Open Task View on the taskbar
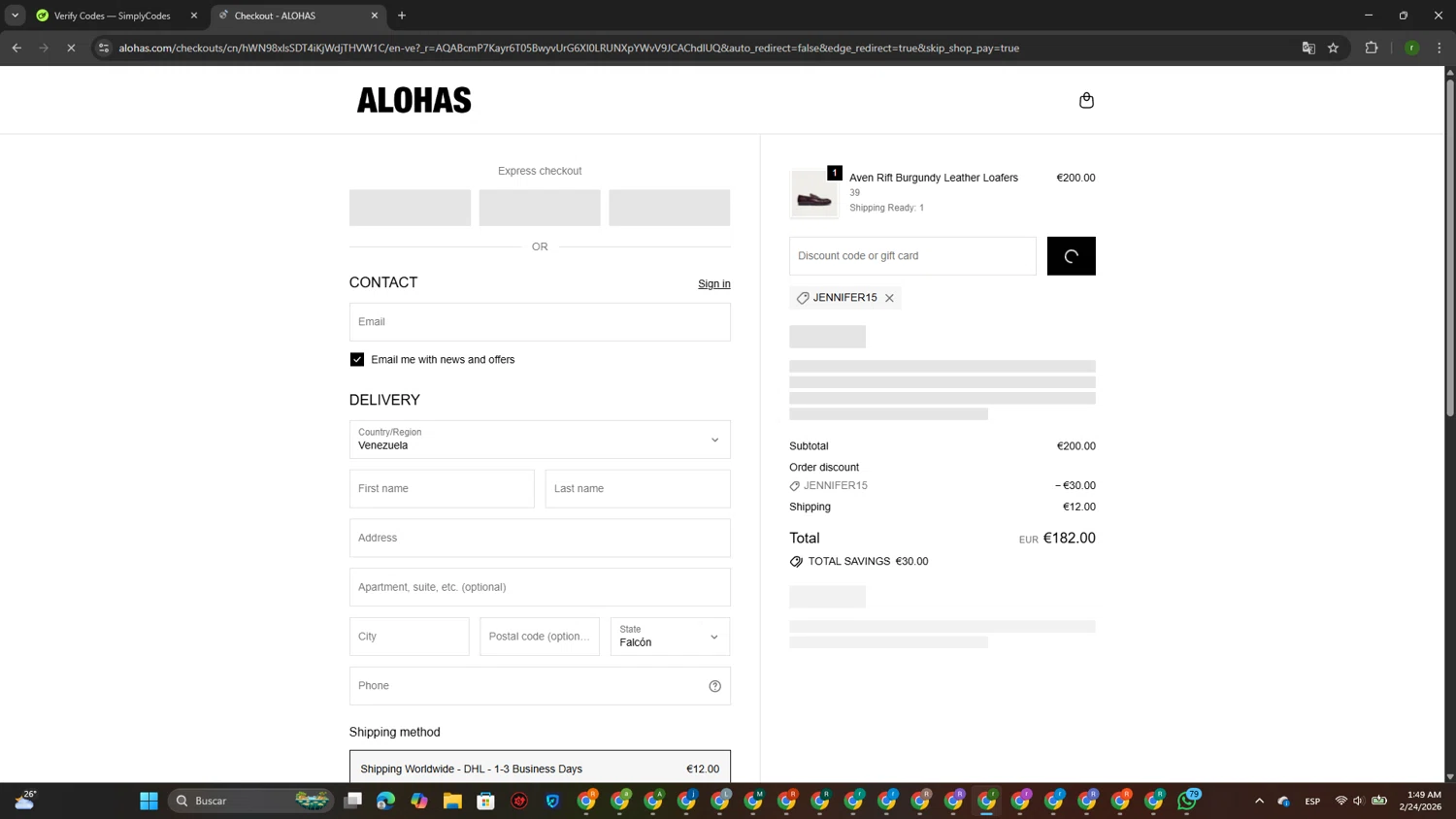 click(x=353, y=801)
